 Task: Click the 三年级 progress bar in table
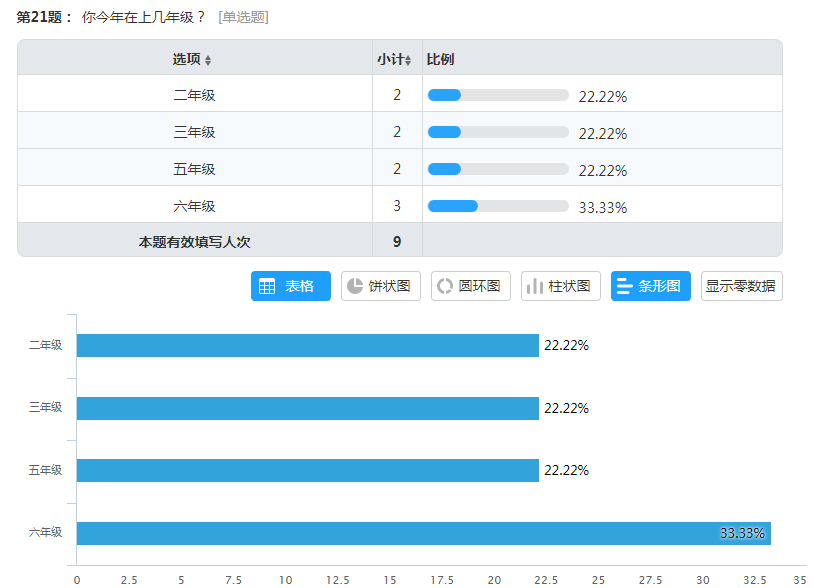click(x=498, y=132)
